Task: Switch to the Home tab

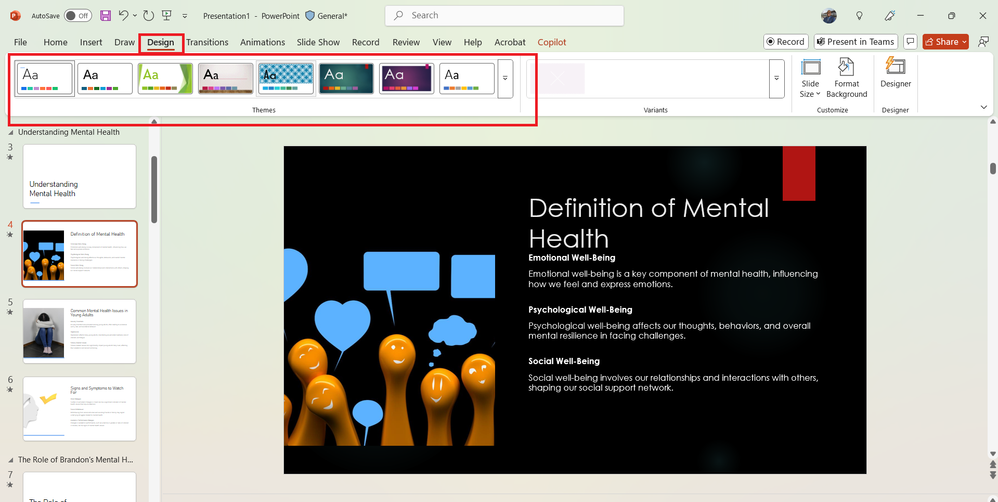Action: (x=55, y=42)
